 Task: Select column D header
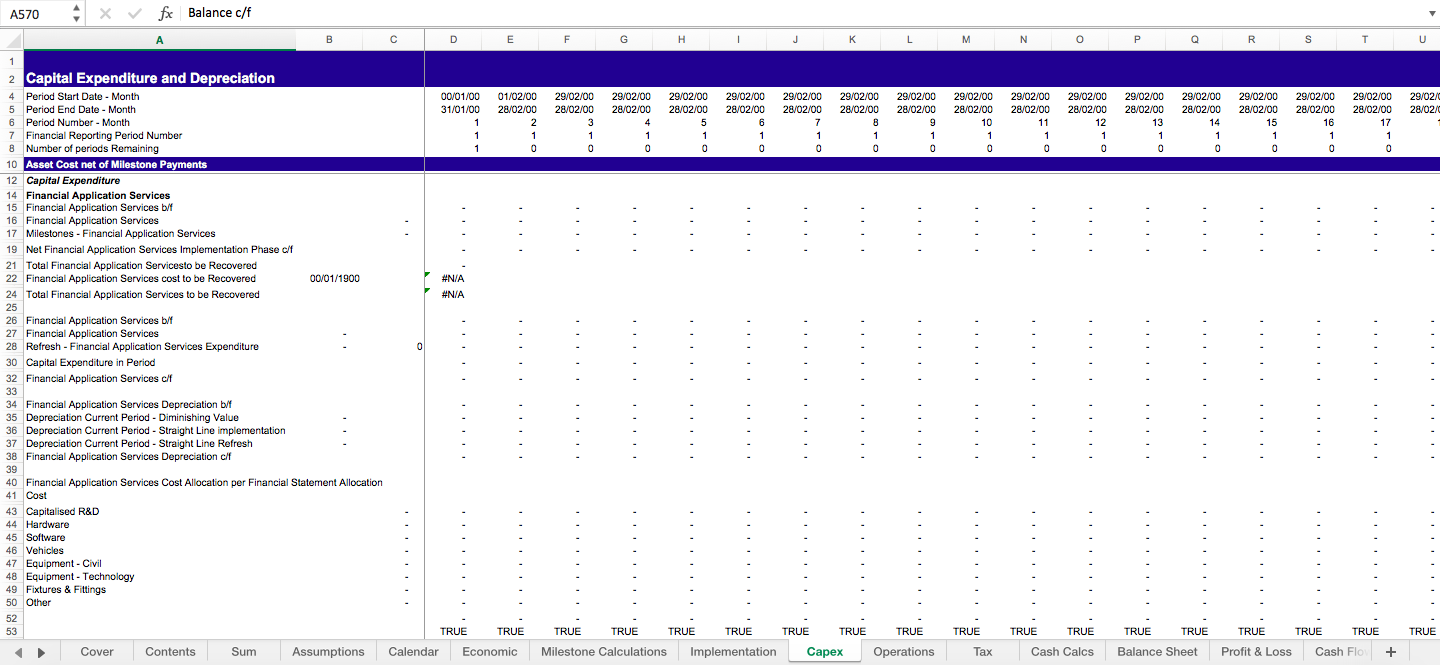tap(453, 40)
